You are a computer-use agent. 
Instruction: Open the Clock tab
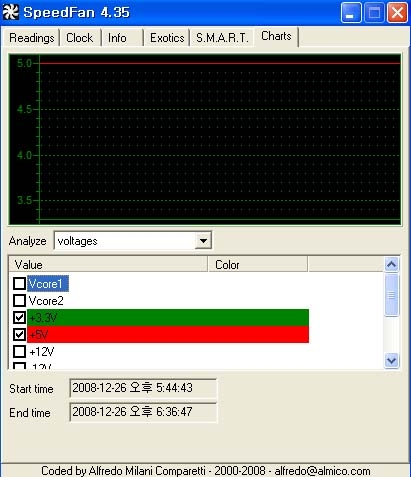click(80, 38)
